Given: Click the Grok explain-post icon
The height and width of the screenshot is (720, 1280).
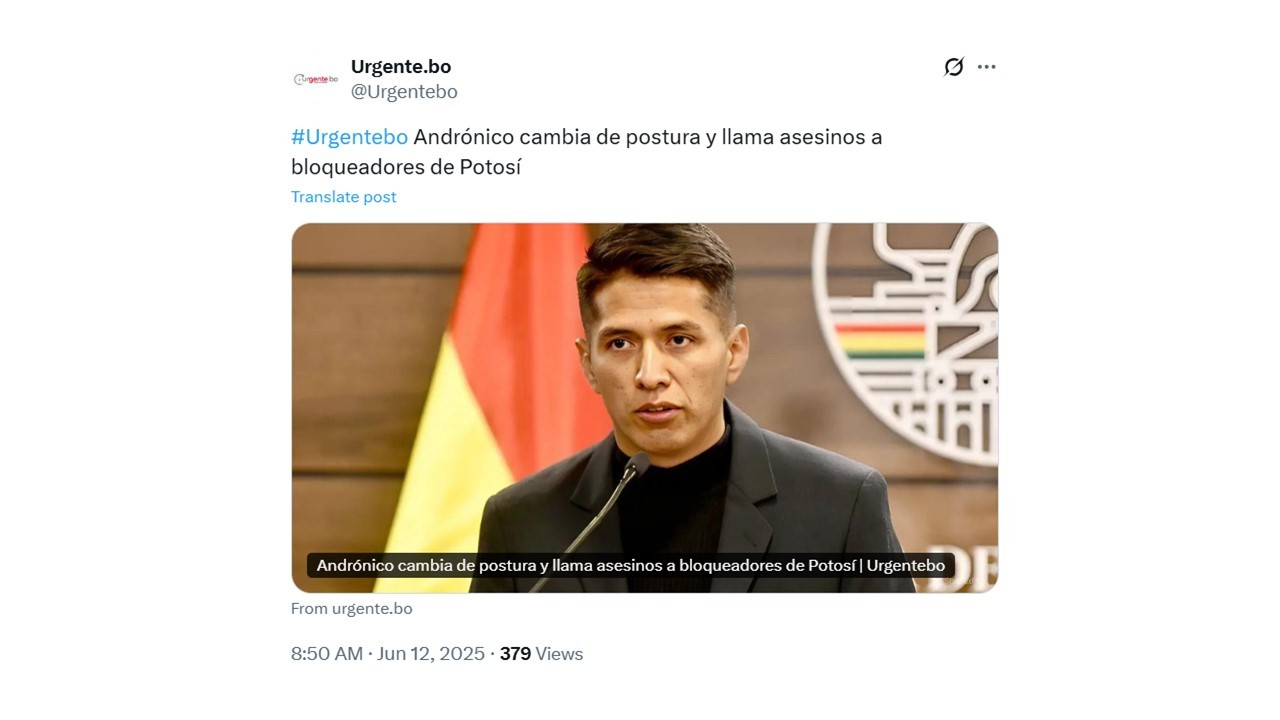Looking at the screenshot, I should pyautogui.click(x=954, y=67).
